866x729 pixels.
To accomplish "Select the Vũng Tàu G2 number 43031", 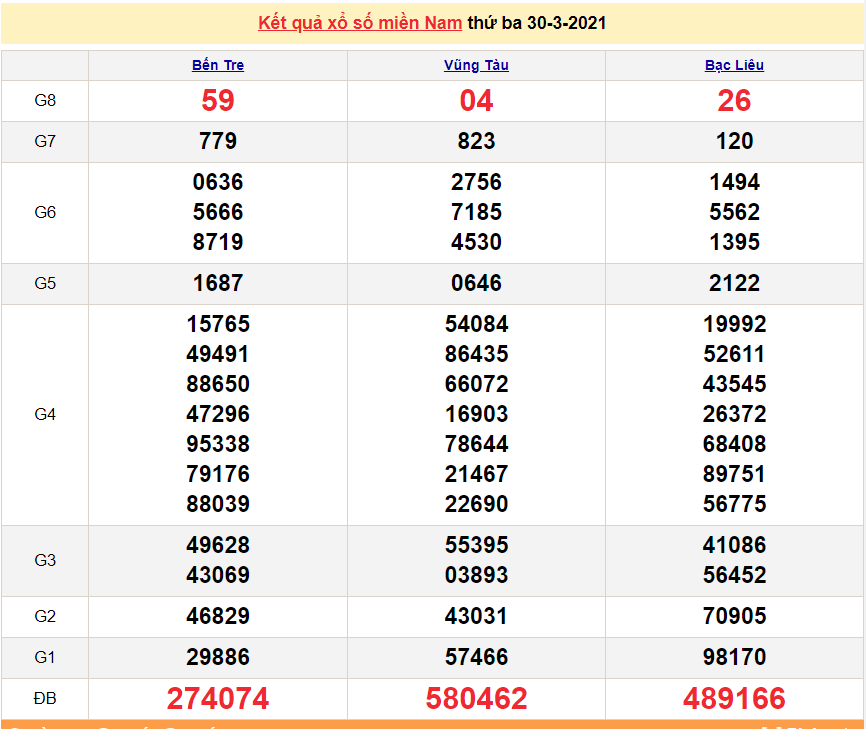I will 476,616.
